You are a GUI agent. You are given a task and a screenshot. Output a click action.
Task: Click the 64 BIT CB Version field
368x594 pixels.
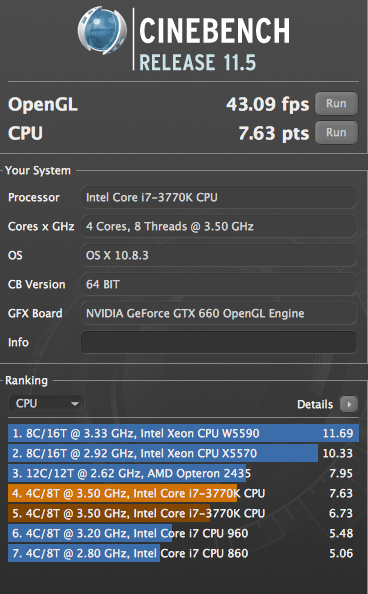(219, 284)
